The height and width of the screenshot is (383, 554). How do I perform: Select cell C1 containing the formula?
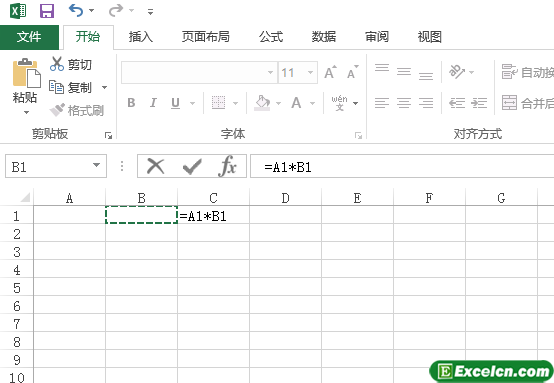tap(213, 215)
